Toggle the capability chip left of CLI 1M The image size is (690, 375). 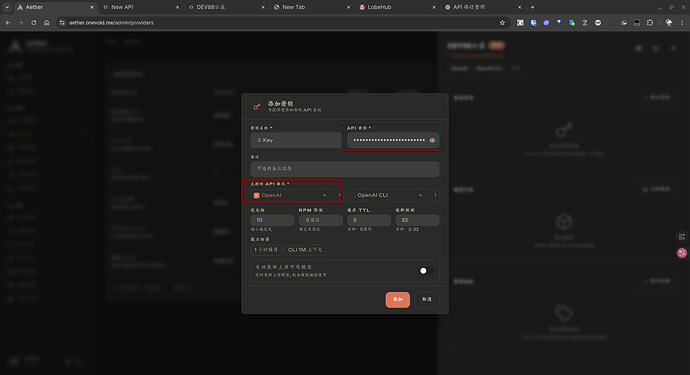(x=266, y=250)
